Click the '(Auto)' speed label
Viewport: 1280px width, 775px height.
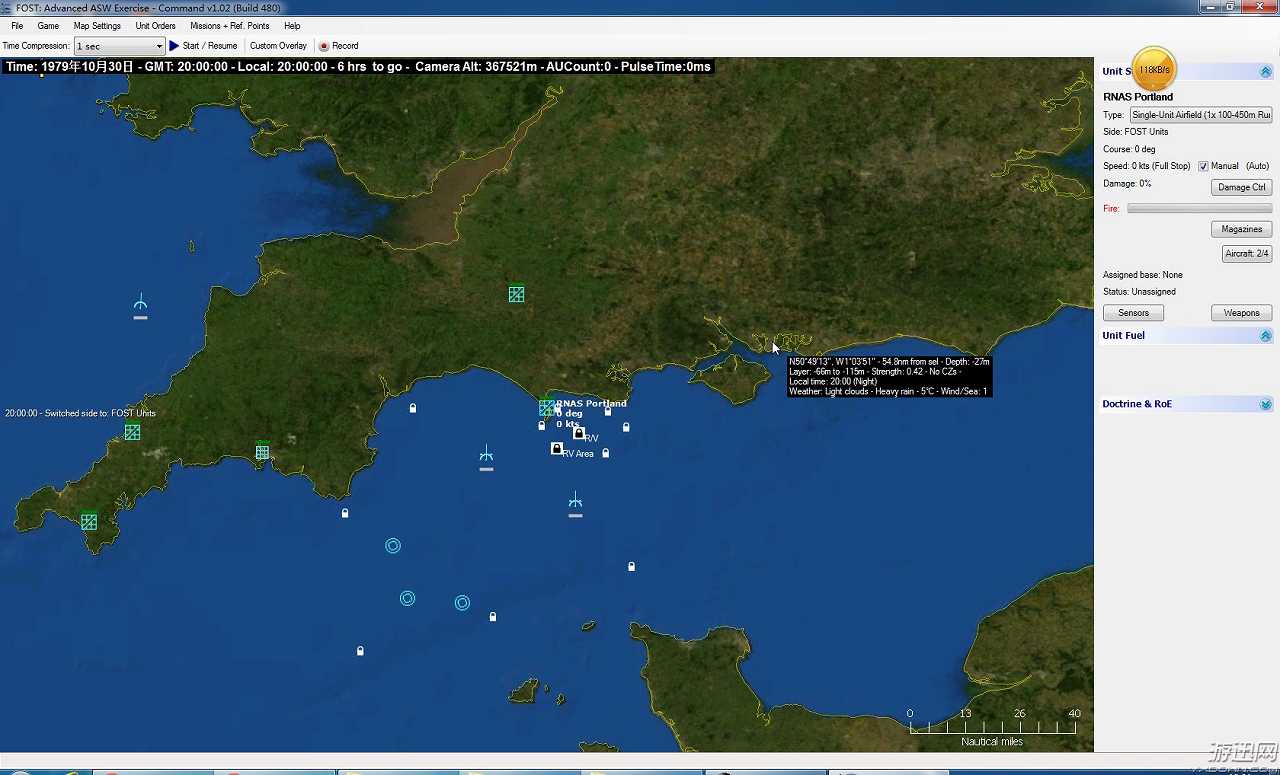pyautogui.click(x=1257, y=166)
